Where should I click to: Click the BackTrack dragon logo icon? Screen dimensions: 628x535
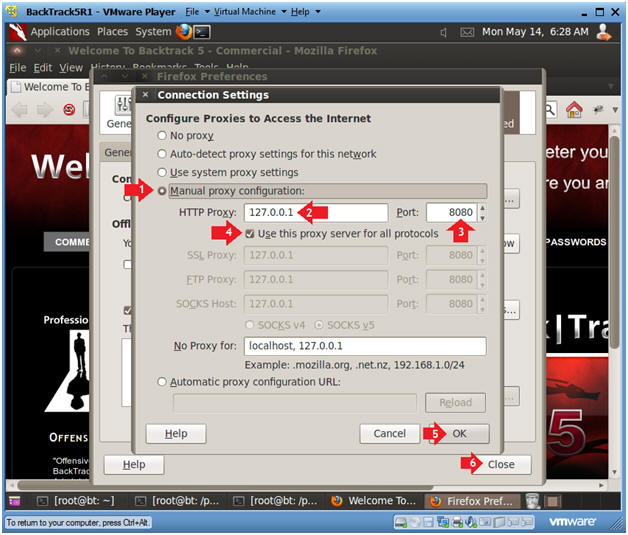[x=18, y=32]
